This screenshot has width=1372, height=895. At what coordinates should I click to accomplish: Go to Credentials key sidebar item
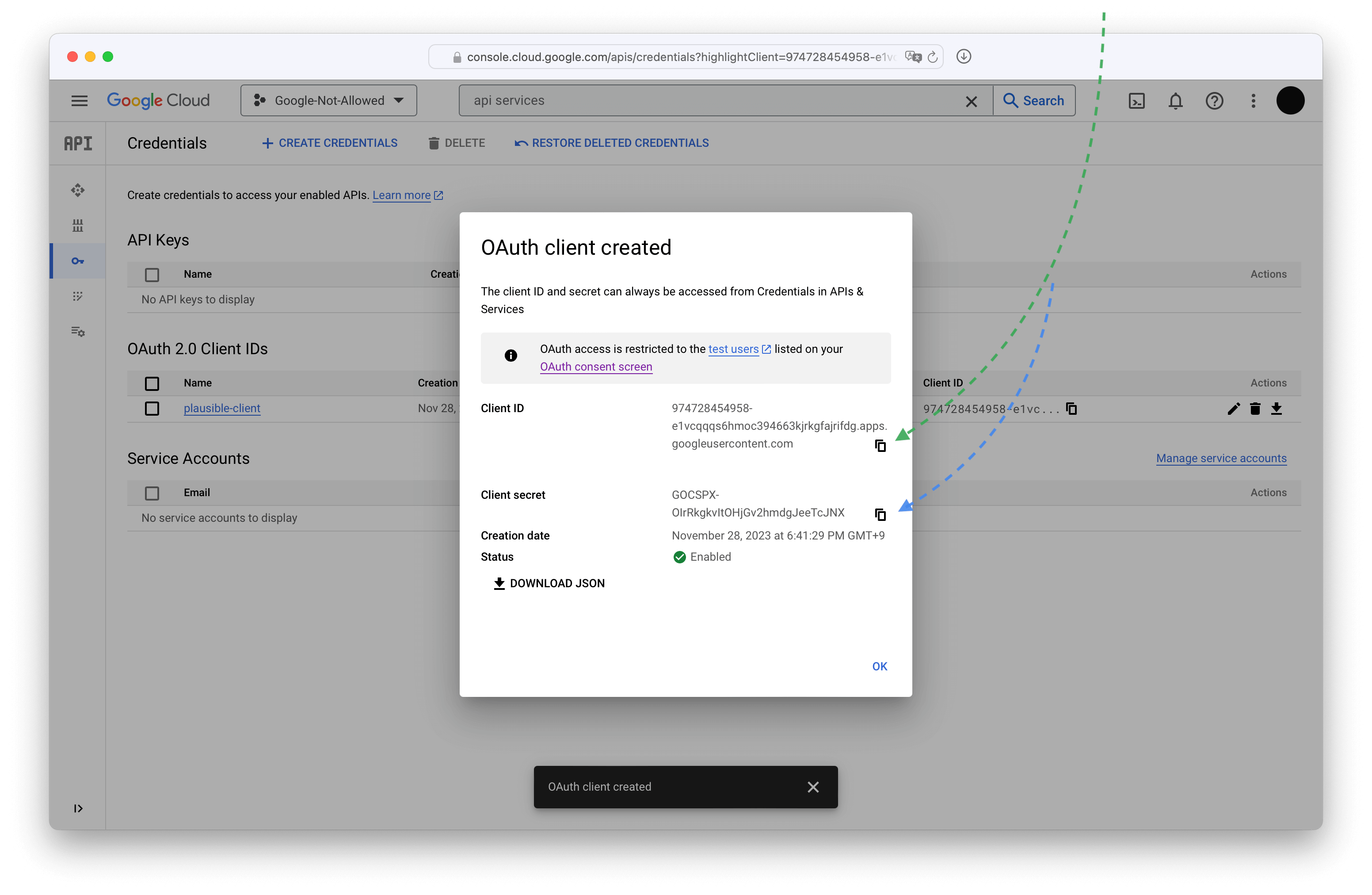tap(78, 261)
